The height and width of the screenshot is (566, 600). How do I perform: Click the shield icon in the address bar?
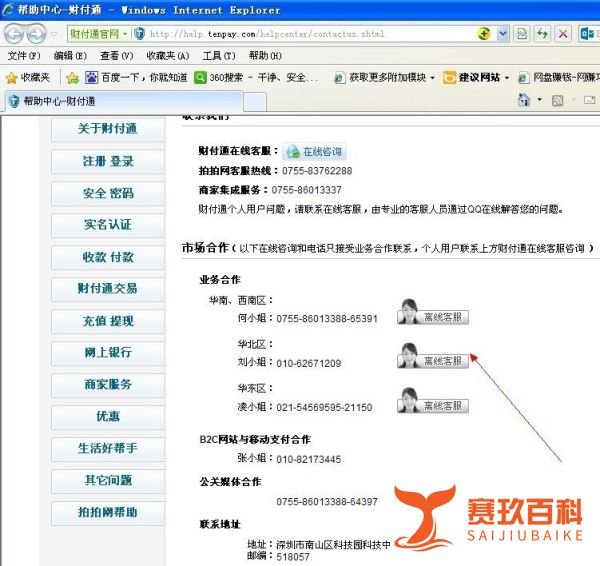tap(139, 34)
